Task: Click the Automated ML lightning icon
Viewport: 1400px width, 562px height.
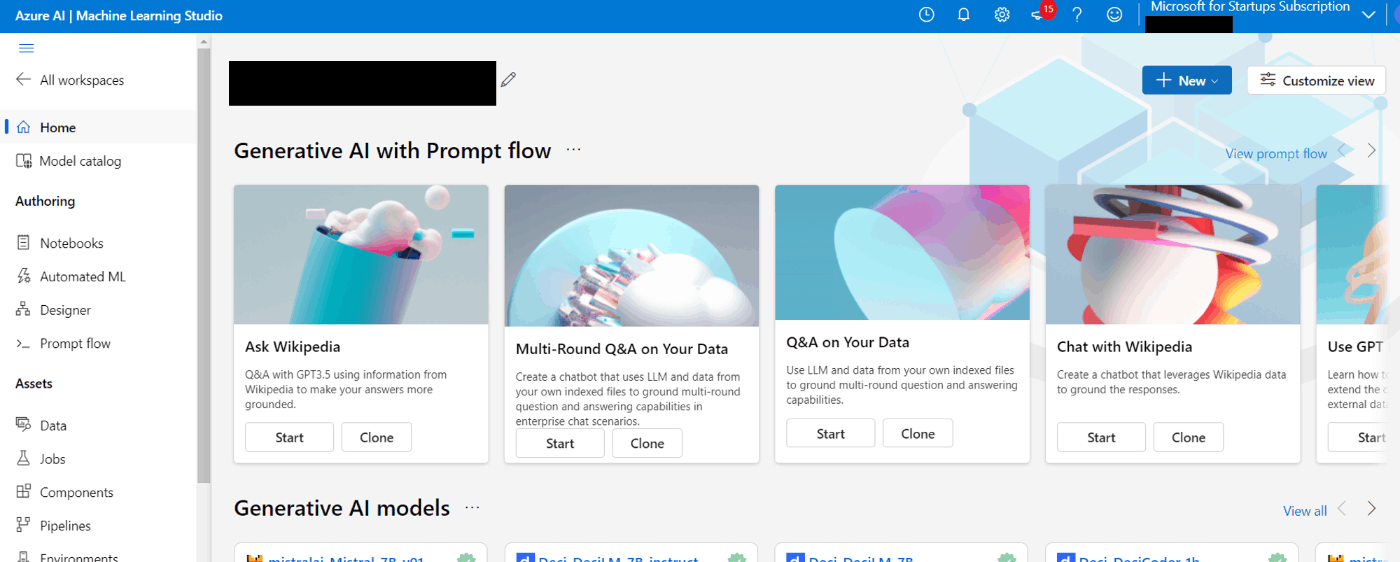Action: pyautogui.click(x=23, y=277)
